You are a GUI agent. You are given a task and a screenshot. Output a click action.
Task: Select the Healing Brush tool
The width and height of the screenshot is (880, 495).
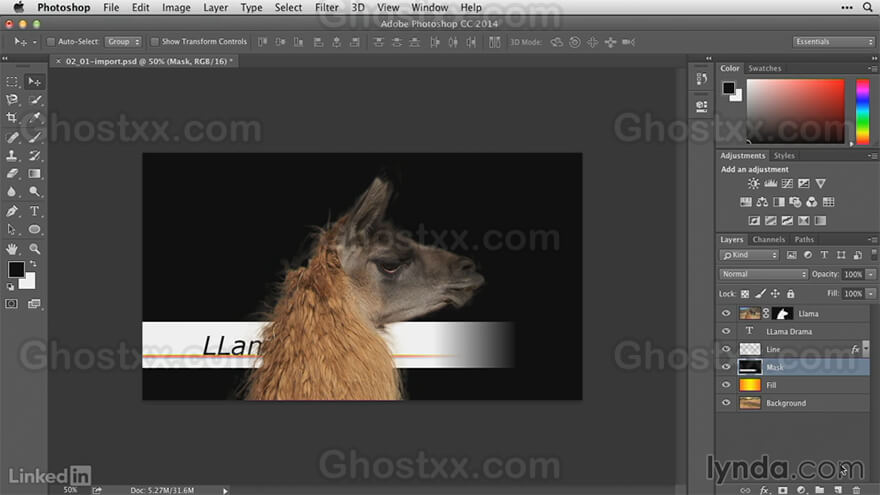pyautogui.click(x=12, y=137)
